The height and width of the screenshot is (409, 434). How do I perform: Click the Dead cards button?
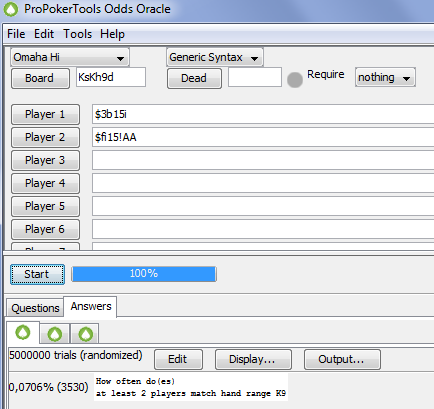tap(194, 78)
